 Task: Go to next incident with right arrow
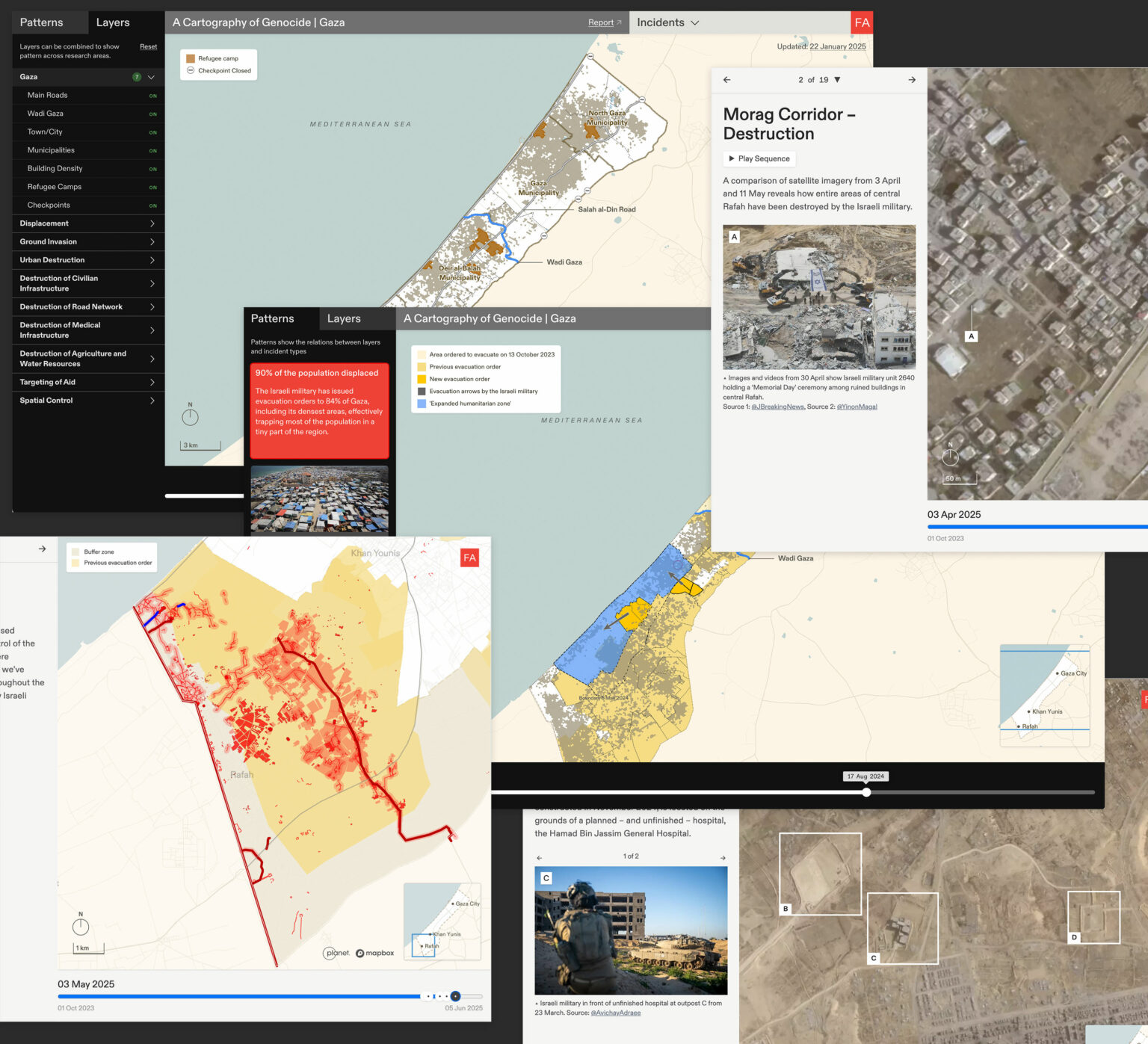[912, 80]
